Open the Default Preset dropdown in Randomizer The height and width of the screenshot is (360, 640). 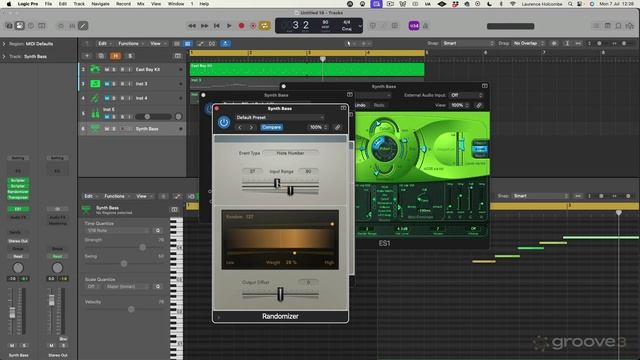pyautogui.click(x=280, y=117)
